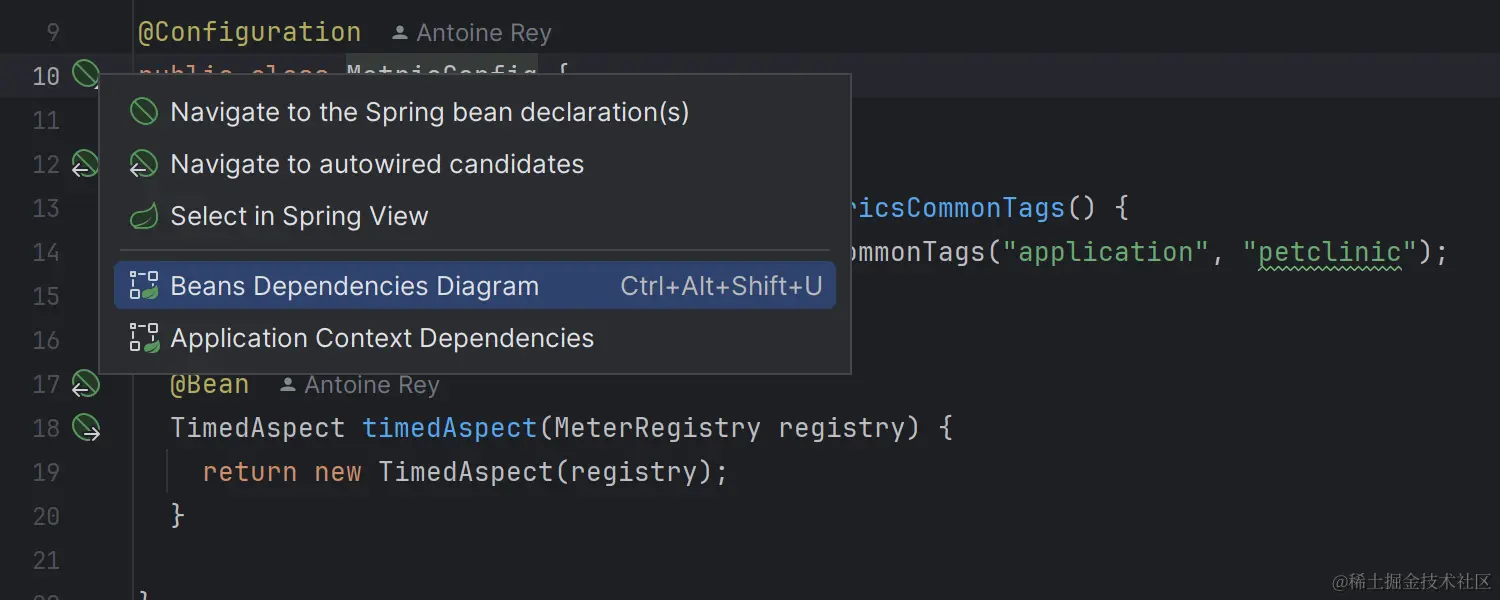Screen dimensions: 1500x600
Task: Click line number 14 in the gutter
Action: pyautogui.click(x=46, y=252)
